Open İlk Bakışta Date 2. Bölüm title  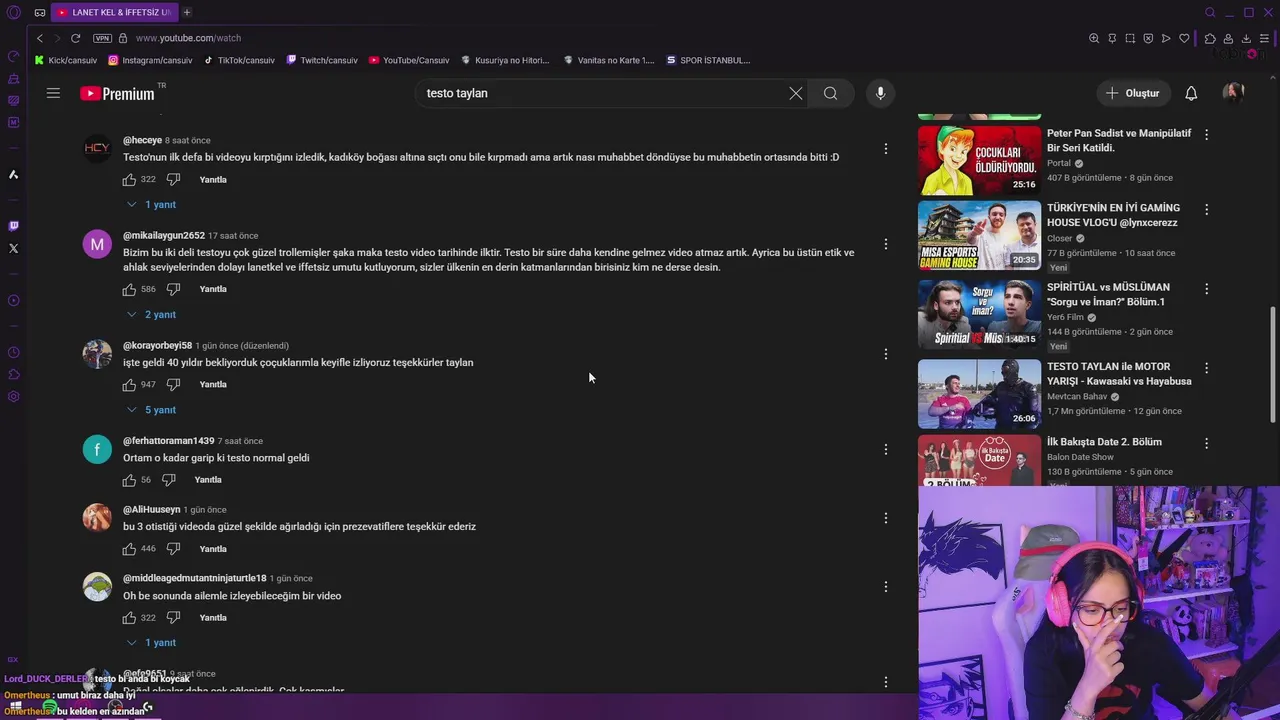(1104, 442)
